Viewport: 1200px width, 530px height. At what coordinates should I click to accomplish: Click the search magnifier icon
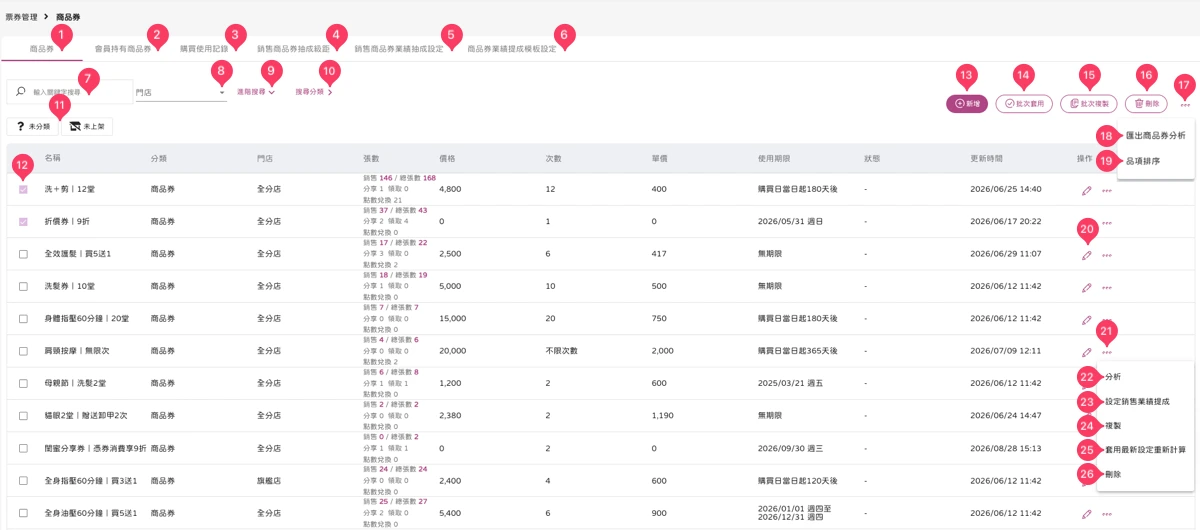click(x=21, y=92)
